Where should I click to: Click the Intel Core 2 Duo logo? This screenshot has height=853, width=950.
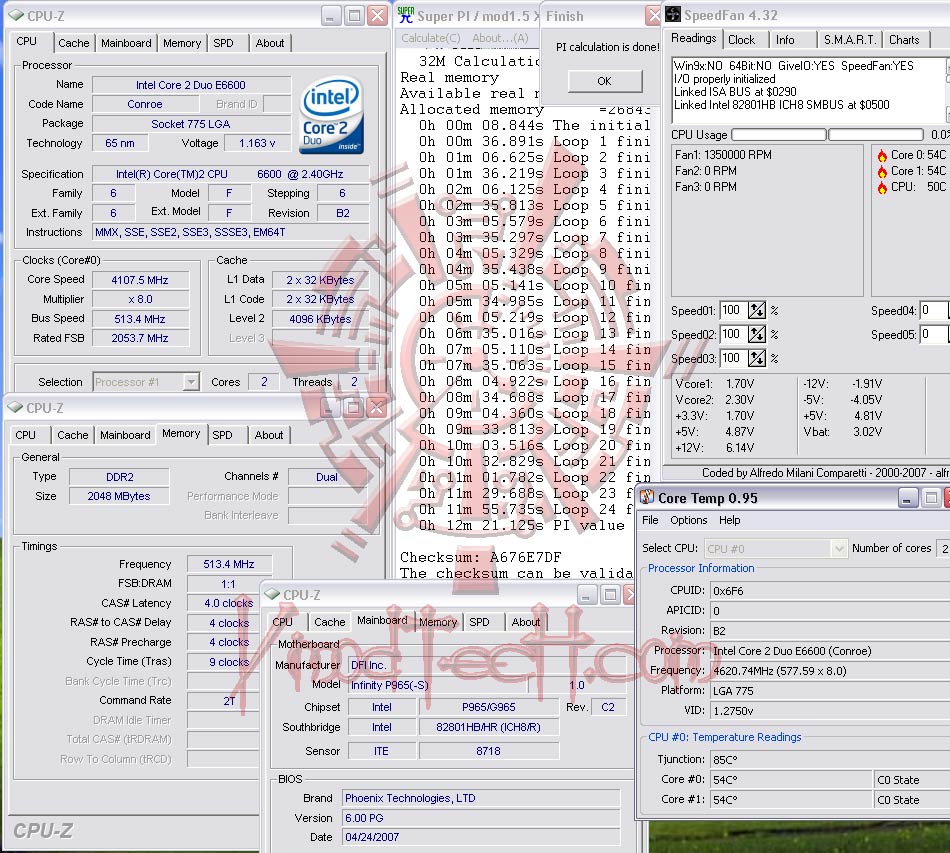click(331, 115)
